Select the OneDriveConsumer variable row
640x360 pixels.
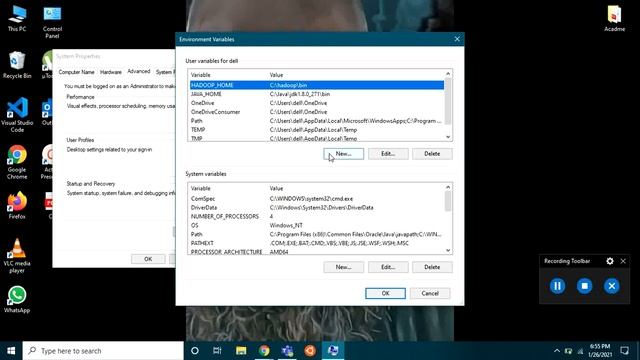317,112
